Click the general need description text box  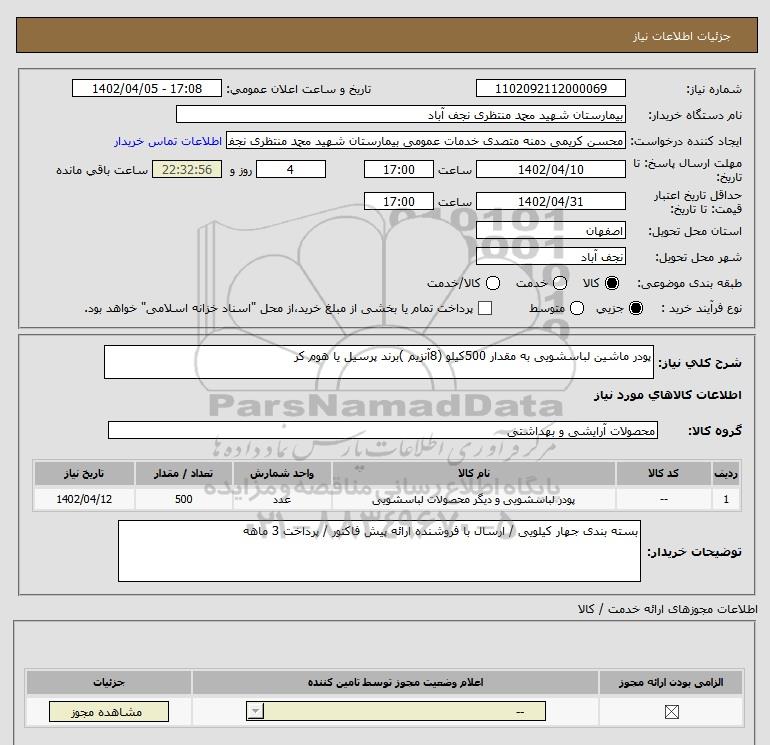[x=379, y=362]
